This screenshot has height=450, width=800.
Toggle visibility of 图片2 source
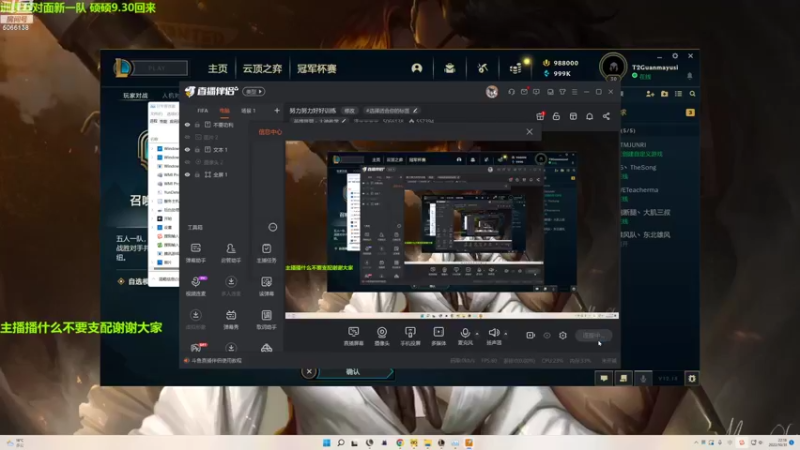[187, 137]
